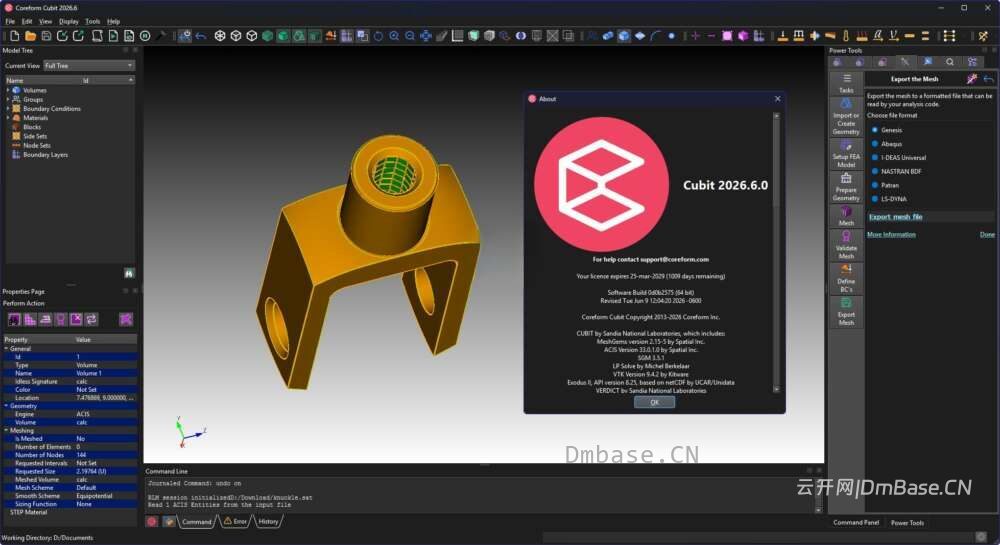This screenshot has height=545, width=1000.
Task: Open the Display menu
Action: 69,21
